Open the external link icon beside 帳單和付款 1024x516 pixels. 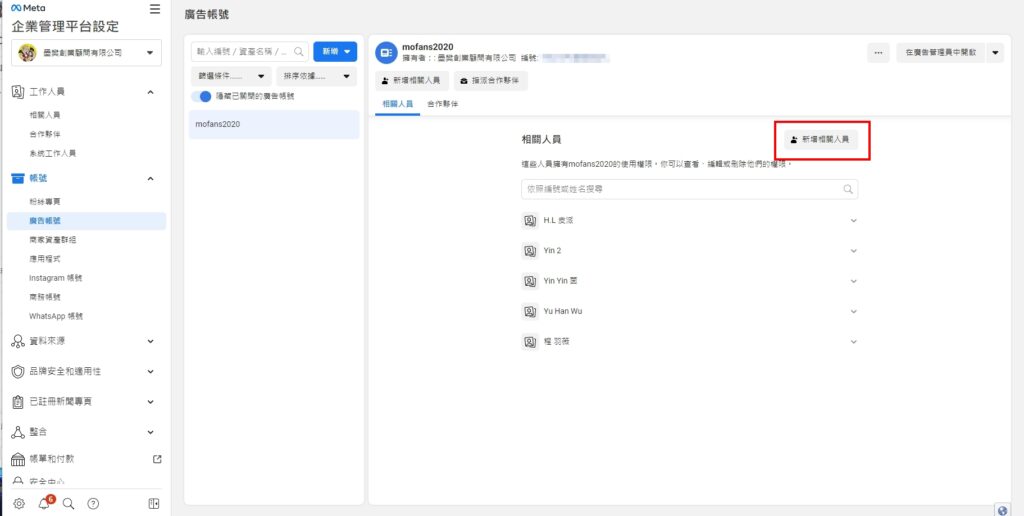tap(157, 459)
